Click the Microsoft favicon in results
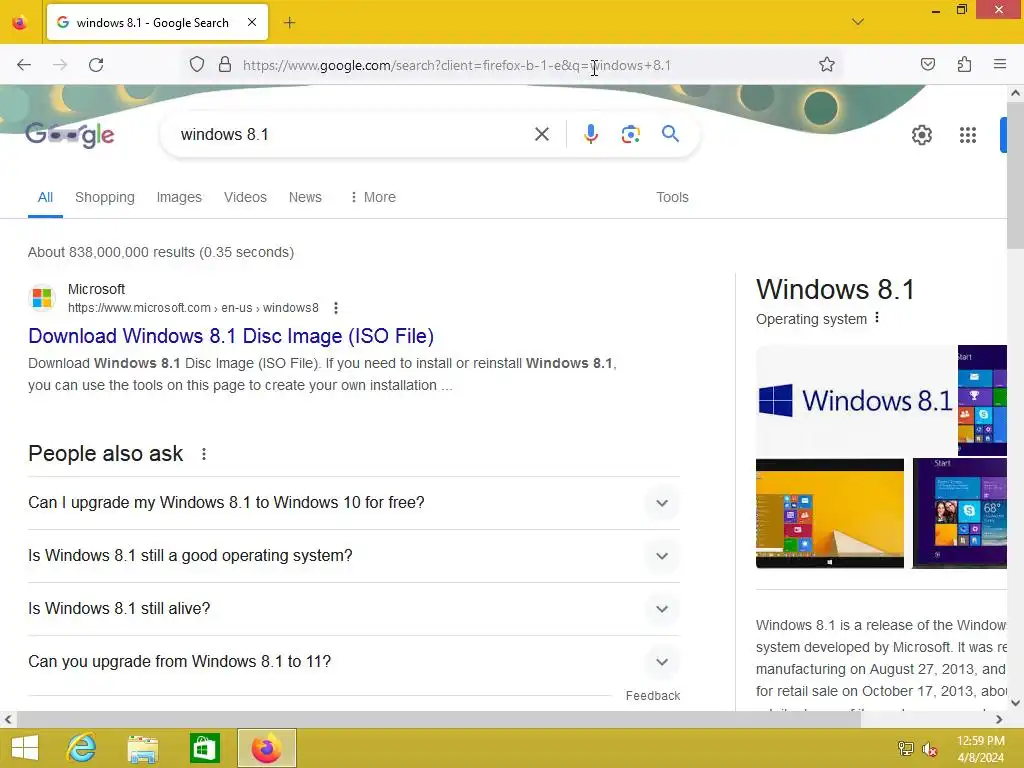Screen dimensions: 1024x768 [x=42, y=298]
